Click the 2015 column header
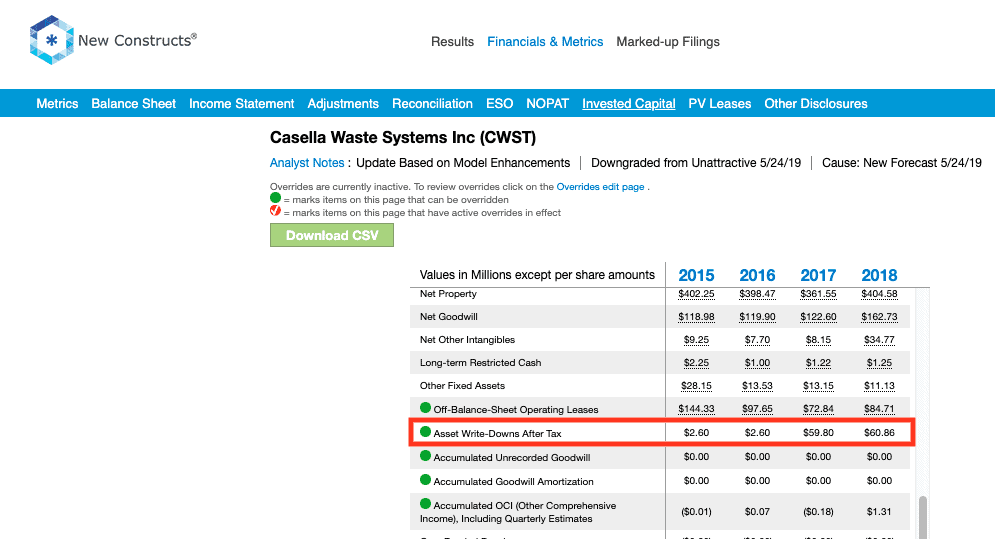 point(696,275)
